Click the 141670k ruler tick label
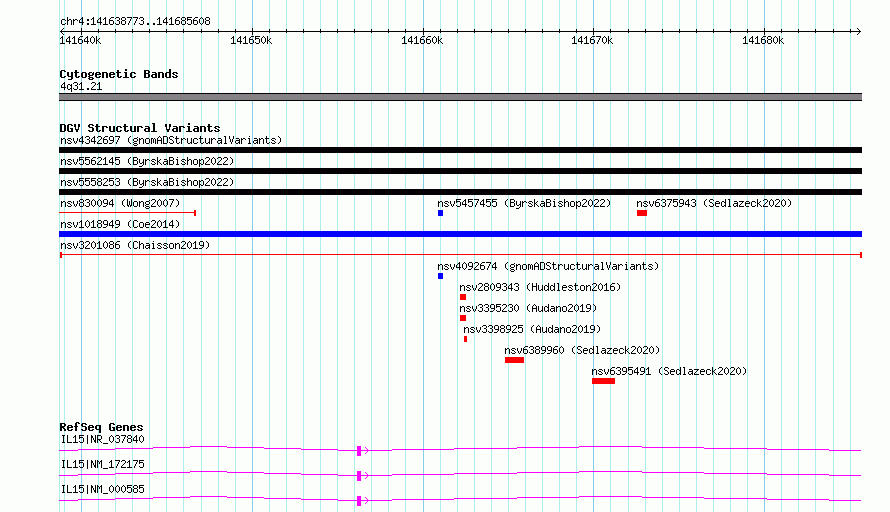Image resolution: width=890 pixels, height=512 pixels. (x=592, y=40)
